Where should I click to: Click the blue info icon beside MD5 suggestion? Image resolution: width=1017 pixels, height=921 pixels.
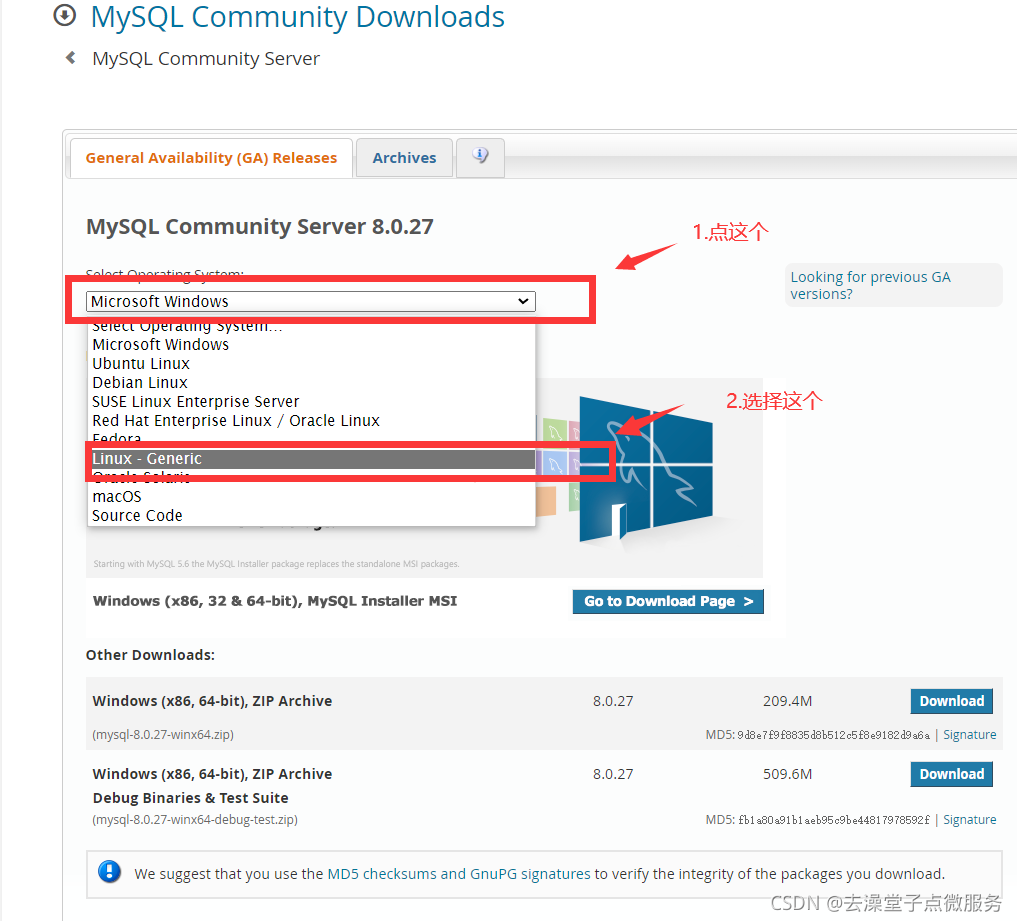click(x=109, y=871)
